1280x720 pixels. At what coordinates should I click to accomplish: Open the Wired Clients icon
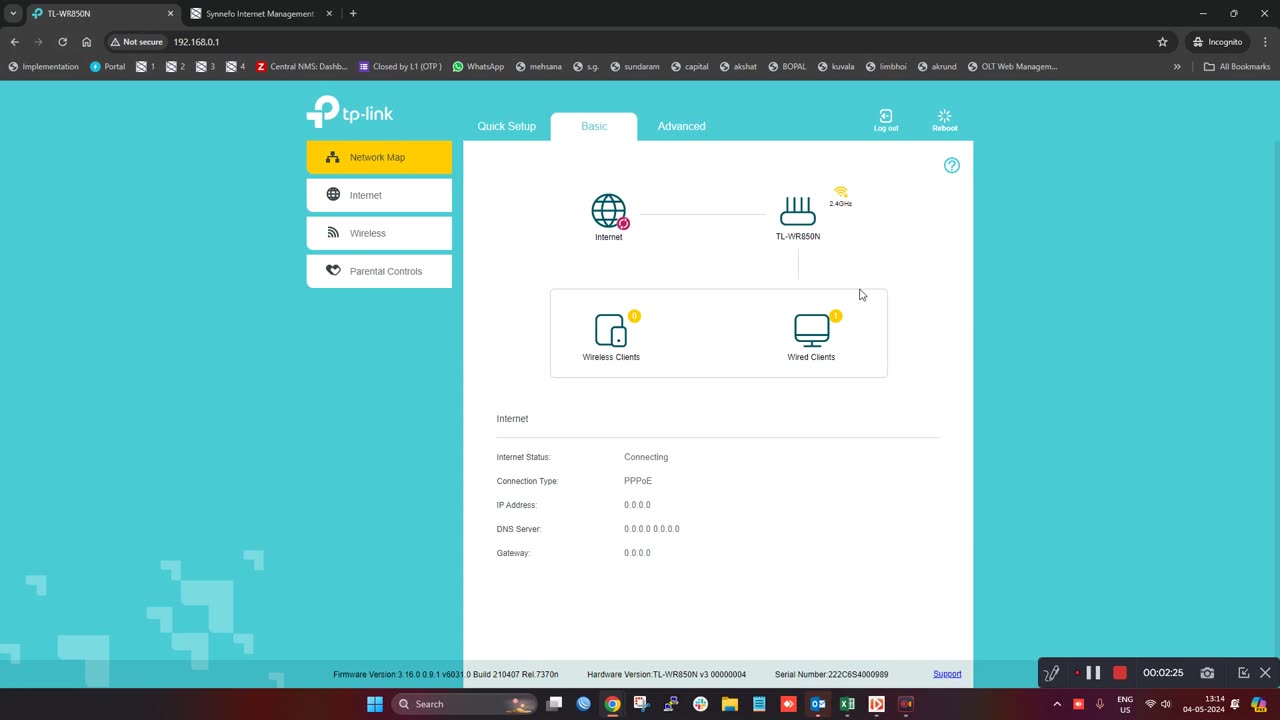coord(811,330)
